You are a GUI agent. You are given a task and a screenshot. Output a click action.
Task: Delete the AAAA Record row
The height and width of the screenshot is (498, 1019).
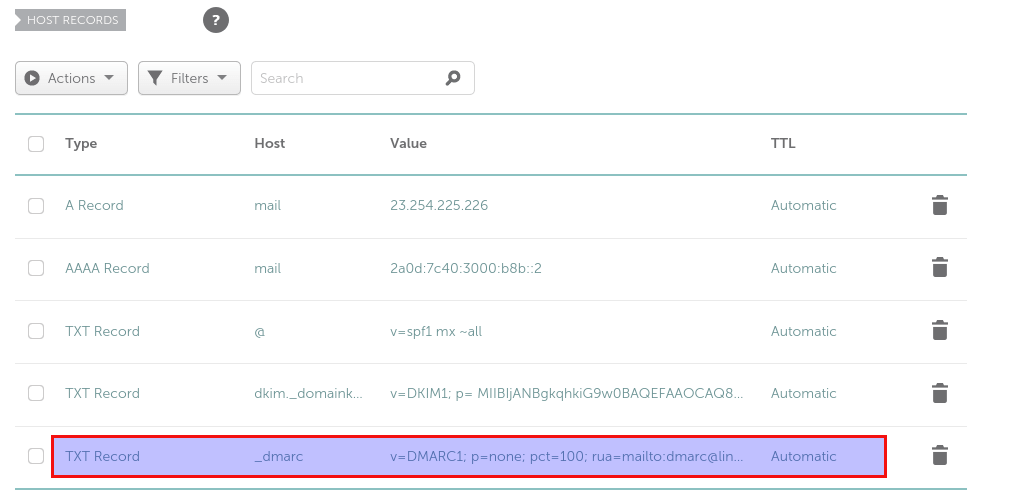pos(939,268)
